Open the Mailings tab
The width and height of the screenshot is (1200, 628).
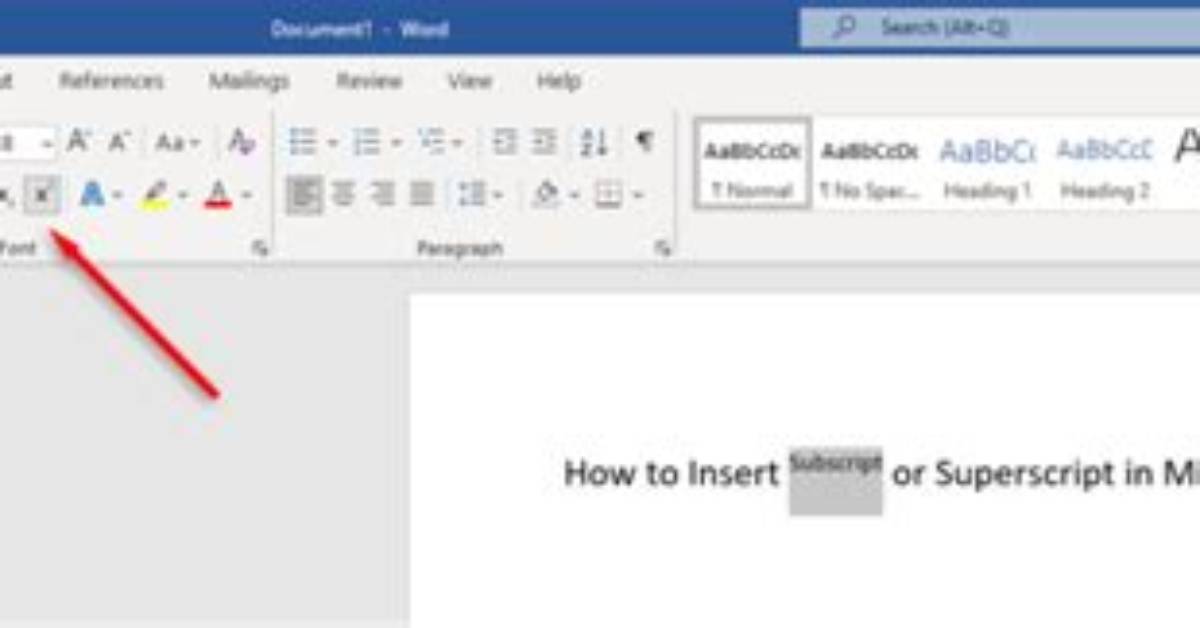click(x=248, y=81)
